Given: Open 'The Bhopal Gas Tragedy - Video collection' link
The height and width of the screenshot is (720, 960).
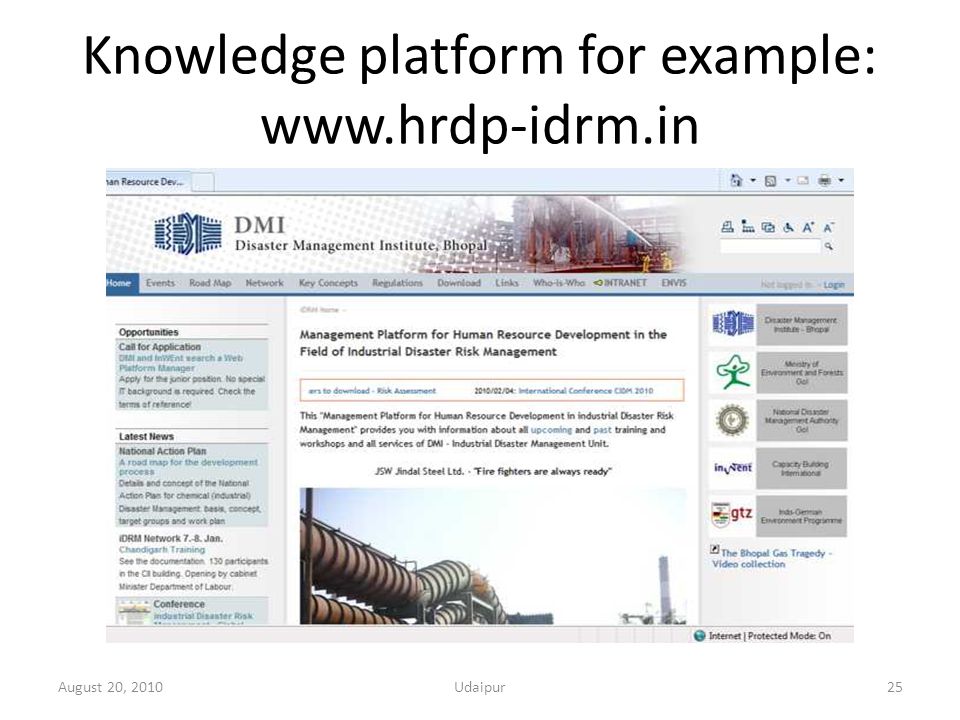Looking at the screenshot, I should click(x=773, y=558).
